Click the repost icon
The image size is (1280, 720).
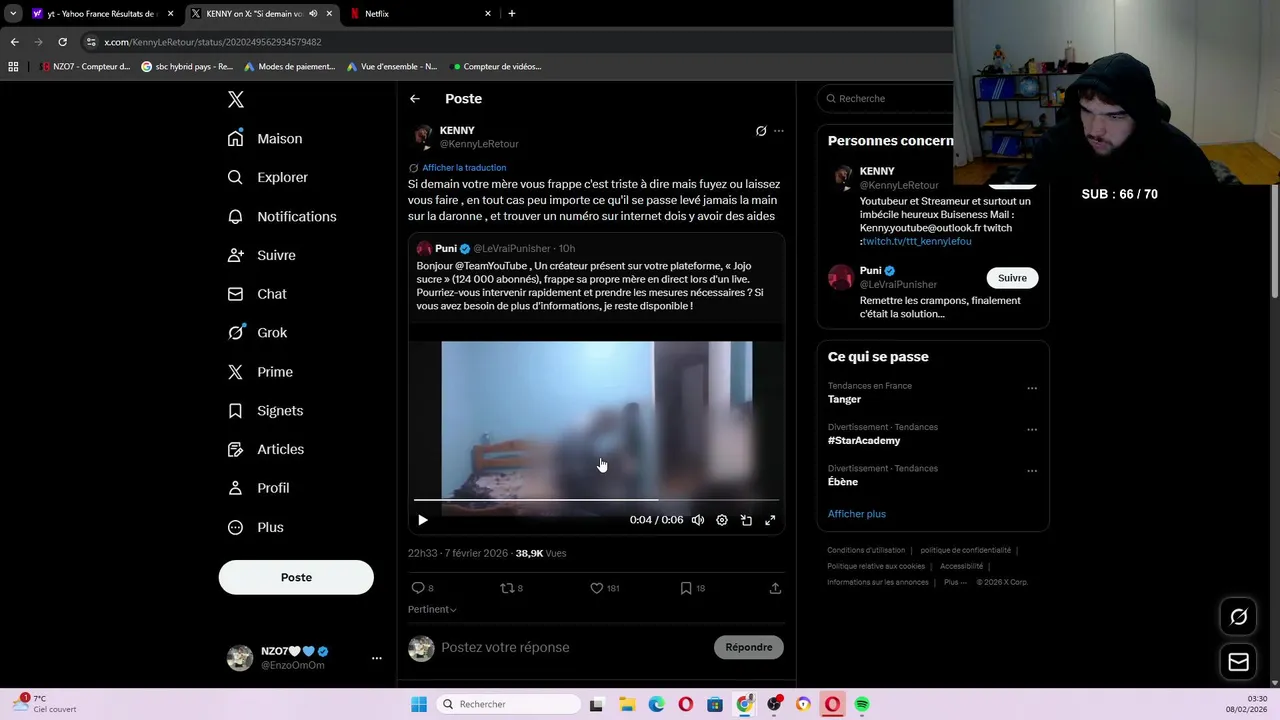(507, 588)
